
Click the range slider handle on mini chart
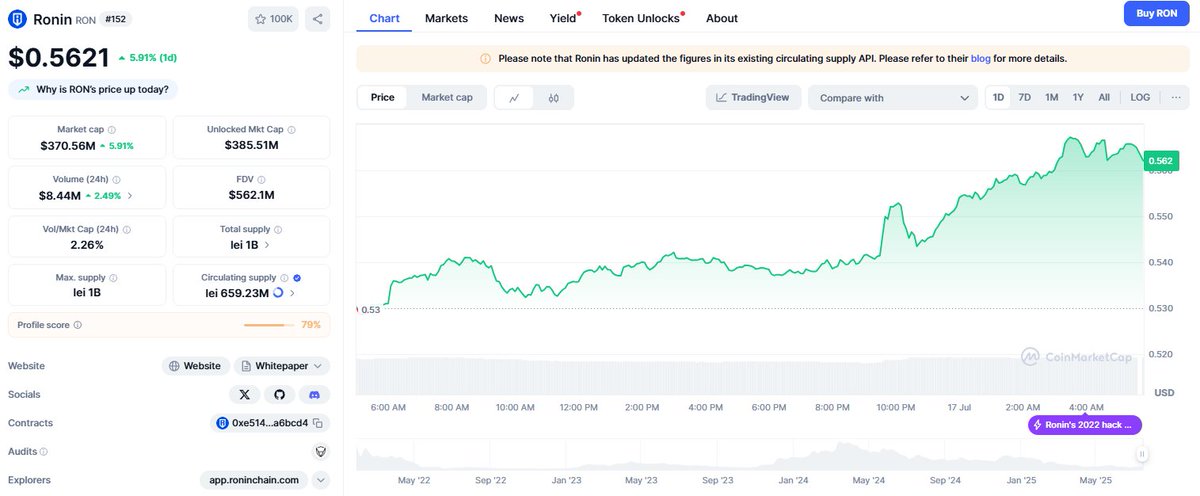pos(1142,455)
